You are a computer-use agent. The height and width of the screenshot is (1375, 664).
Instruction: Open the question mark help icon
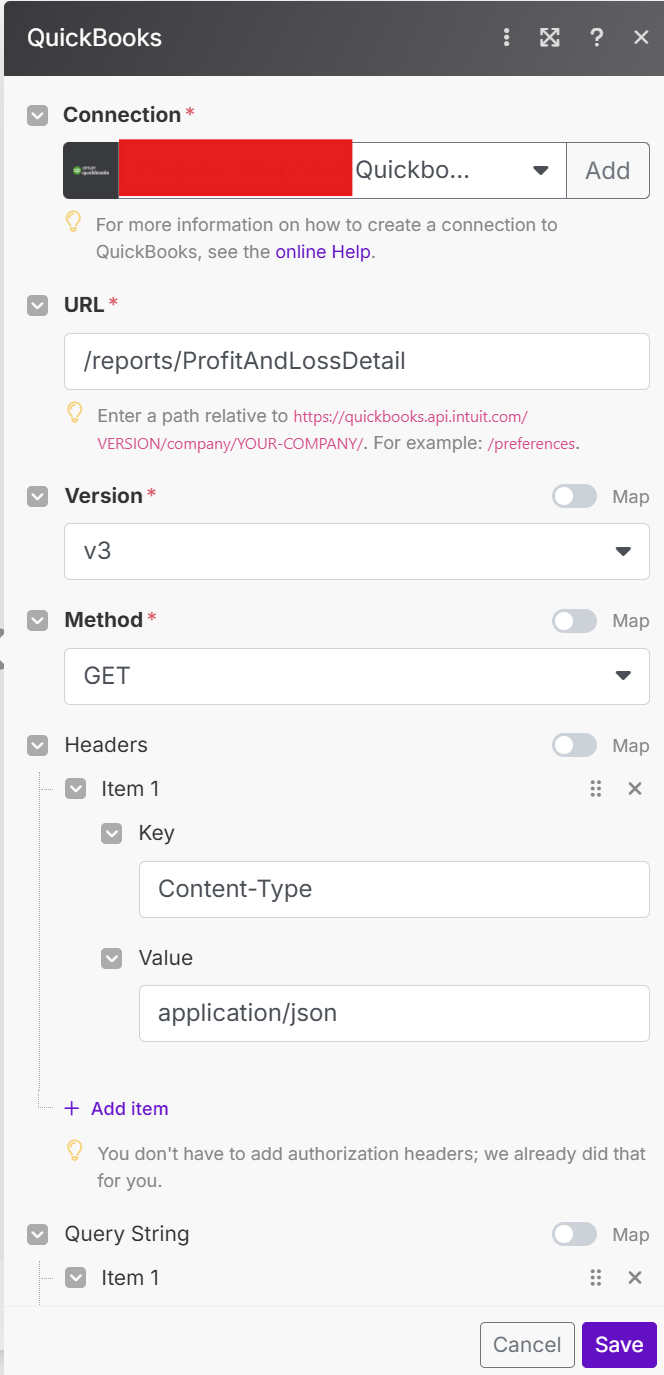pos(596,38)
